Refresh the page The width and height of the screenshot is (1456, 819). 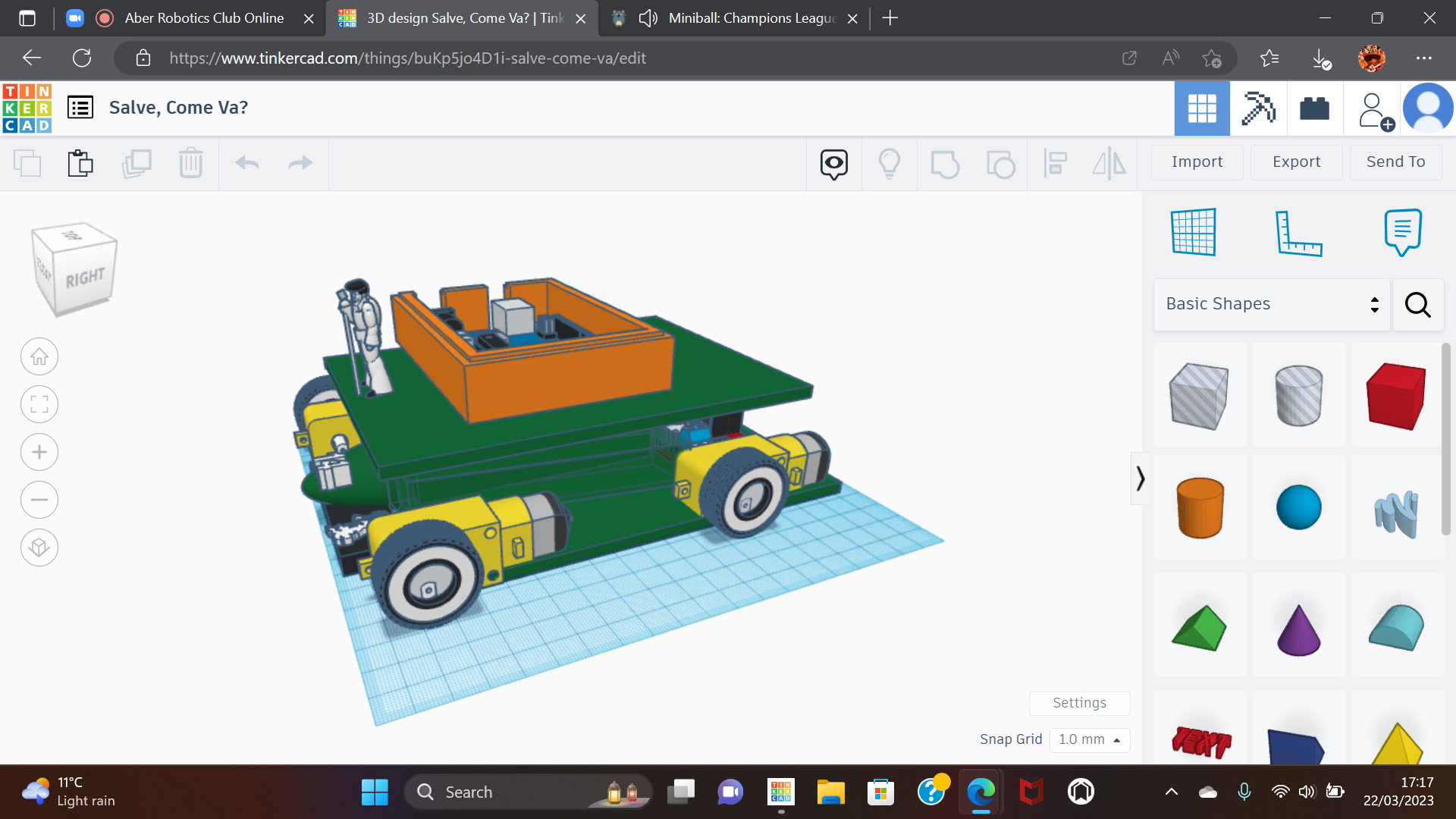point(82,58)
